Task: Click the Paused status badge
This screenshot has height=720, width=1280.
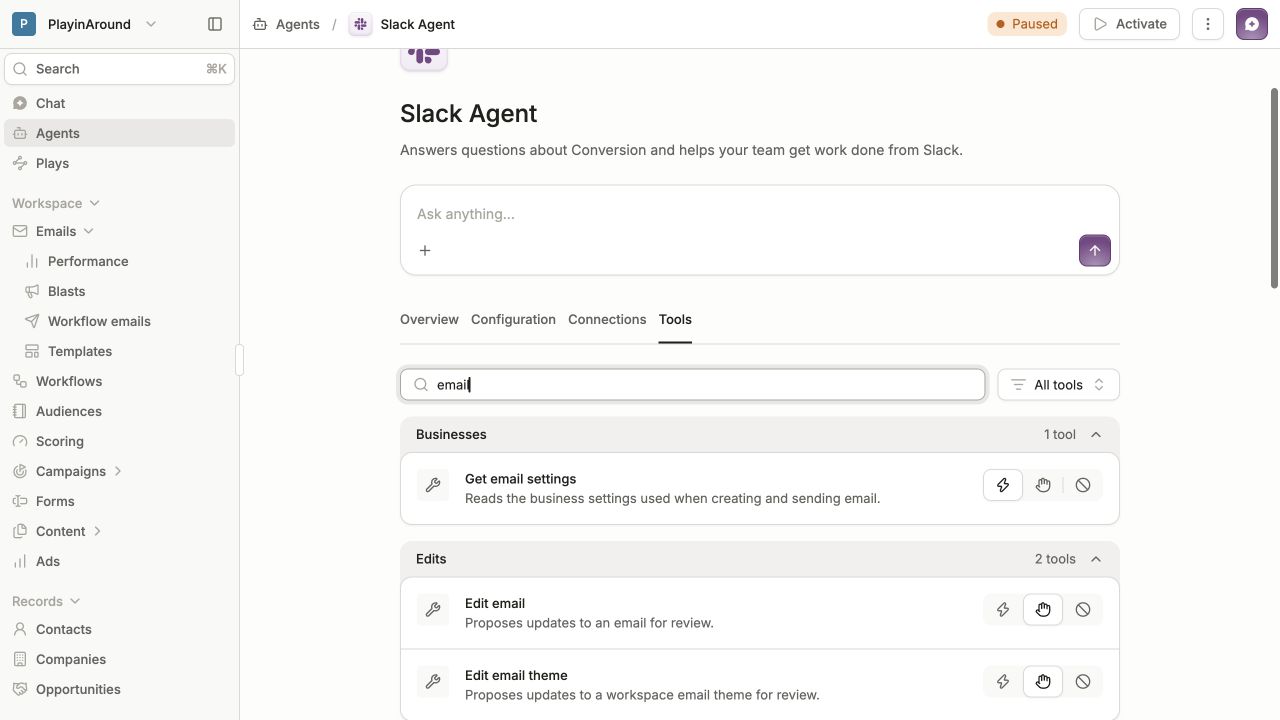Action: click(1027, 24)
